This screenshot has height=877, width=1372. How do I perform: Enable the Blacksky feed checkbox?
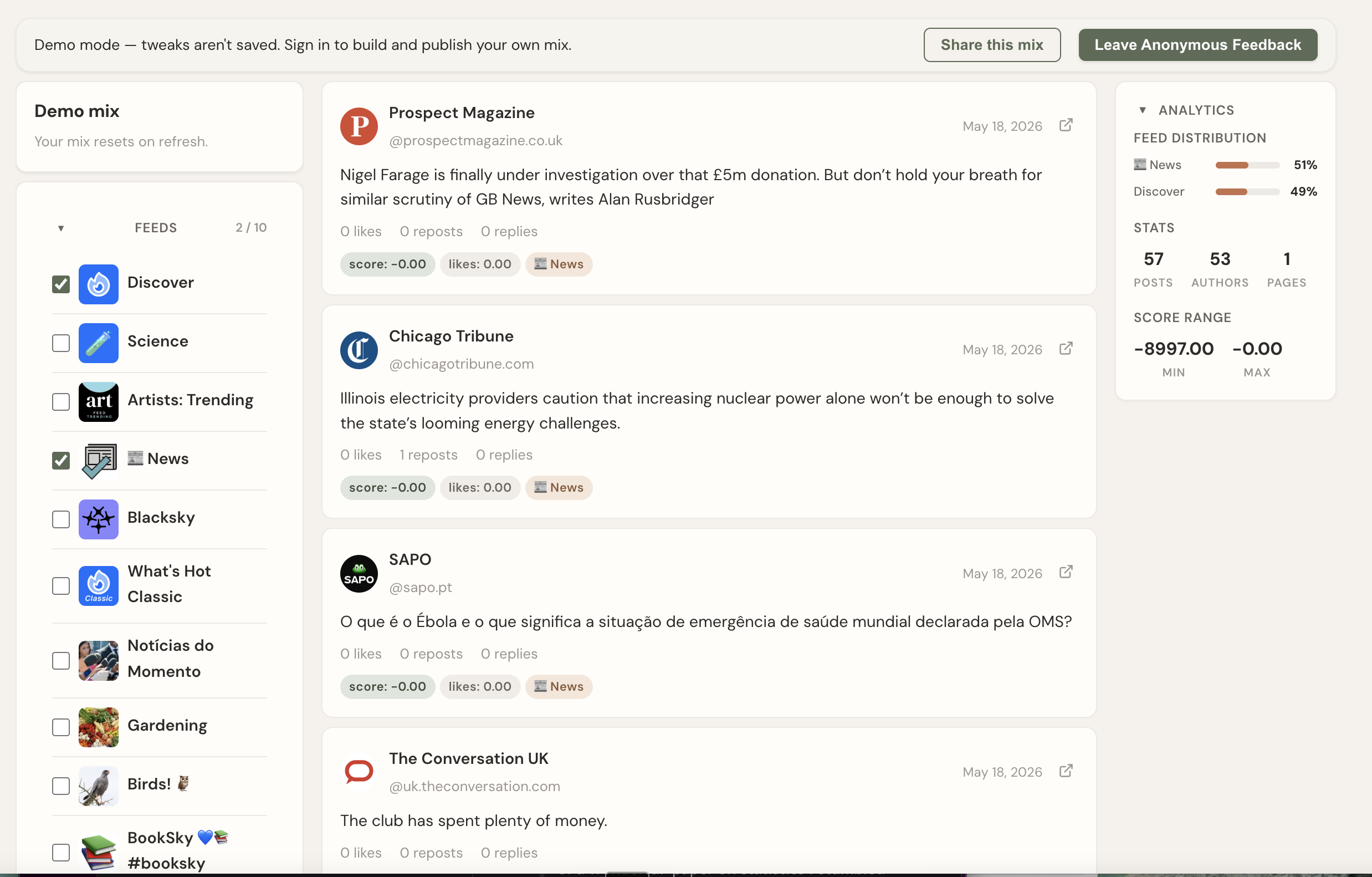[61, 519]
